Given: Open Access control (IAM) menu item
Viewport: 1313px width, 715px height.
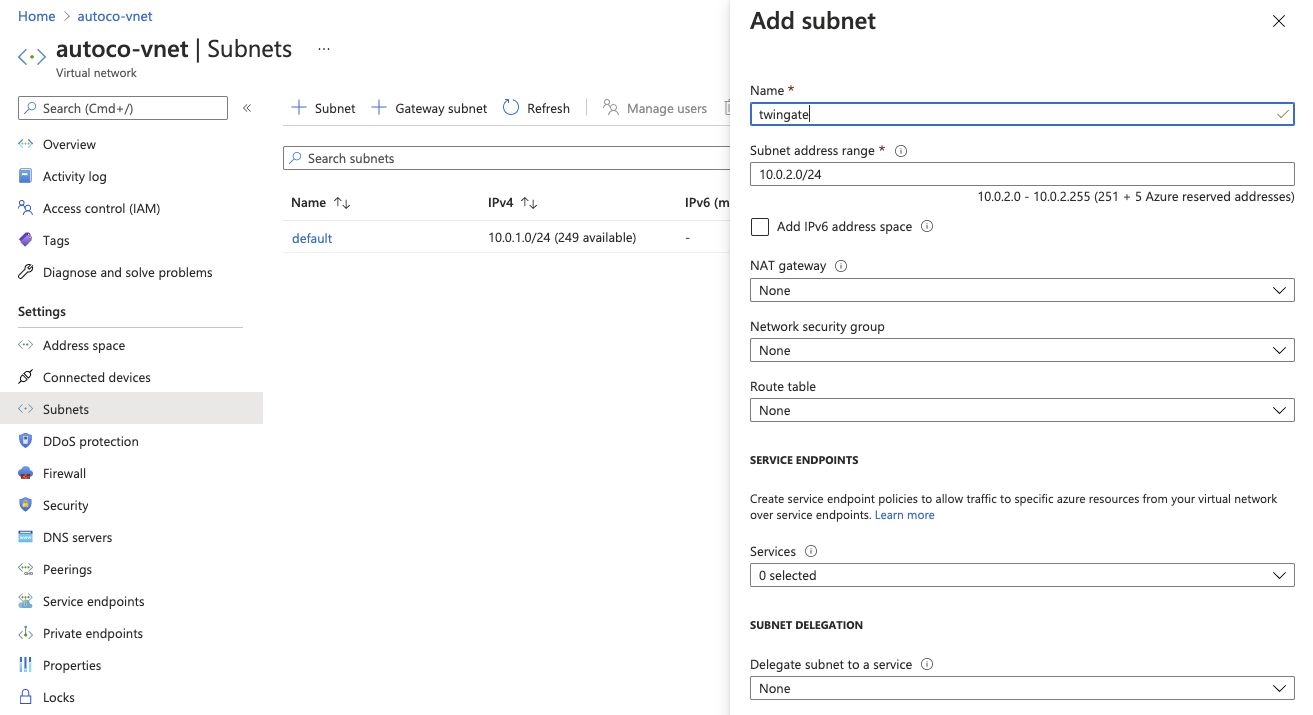Looking at the screenshot, I should [101, 208].
